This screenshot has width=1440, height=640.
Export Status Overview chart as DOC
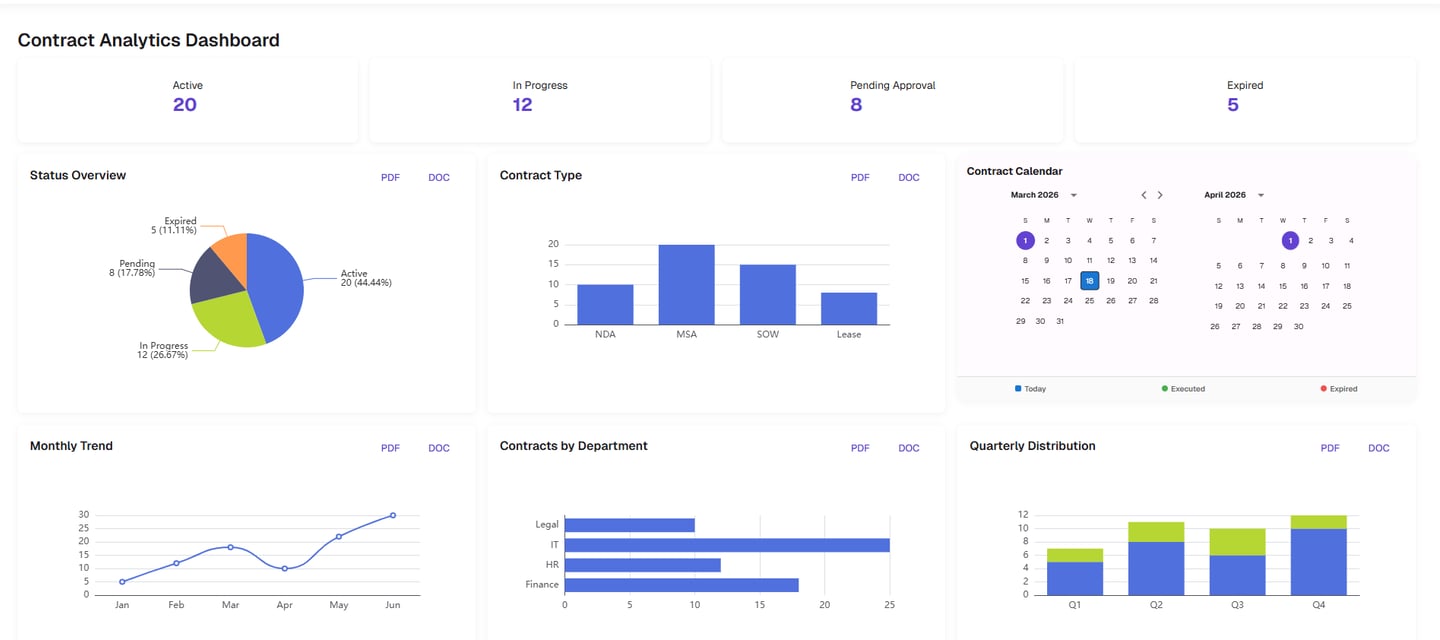tap(439, 177)
